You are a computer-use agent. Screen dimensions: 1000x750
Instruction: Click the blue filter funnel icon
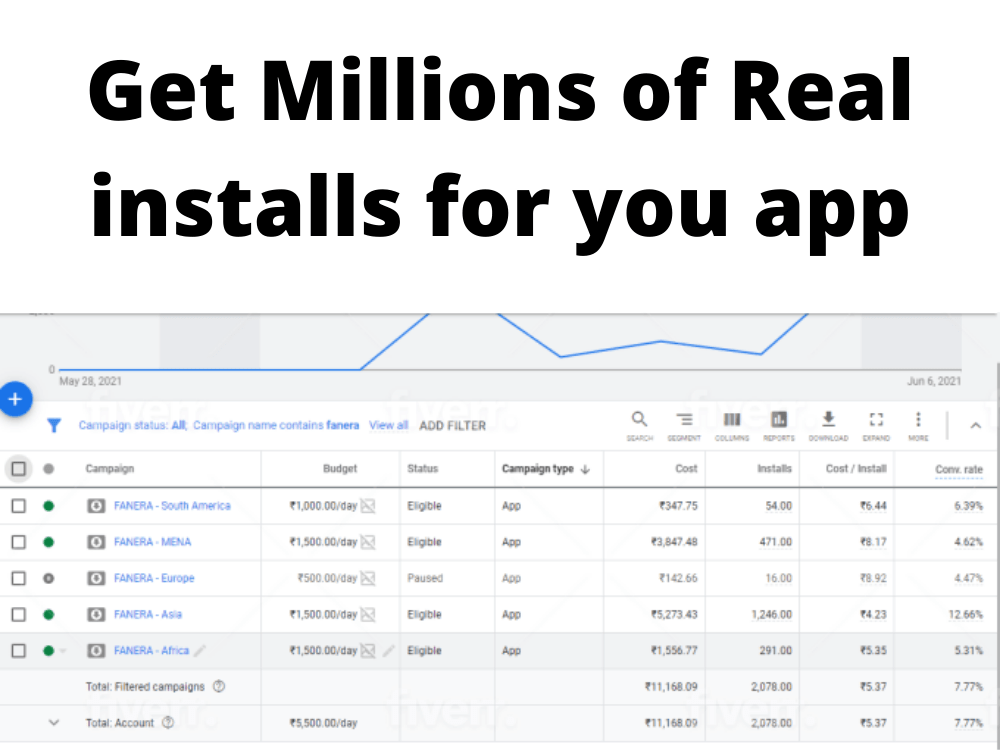point(54,425)
